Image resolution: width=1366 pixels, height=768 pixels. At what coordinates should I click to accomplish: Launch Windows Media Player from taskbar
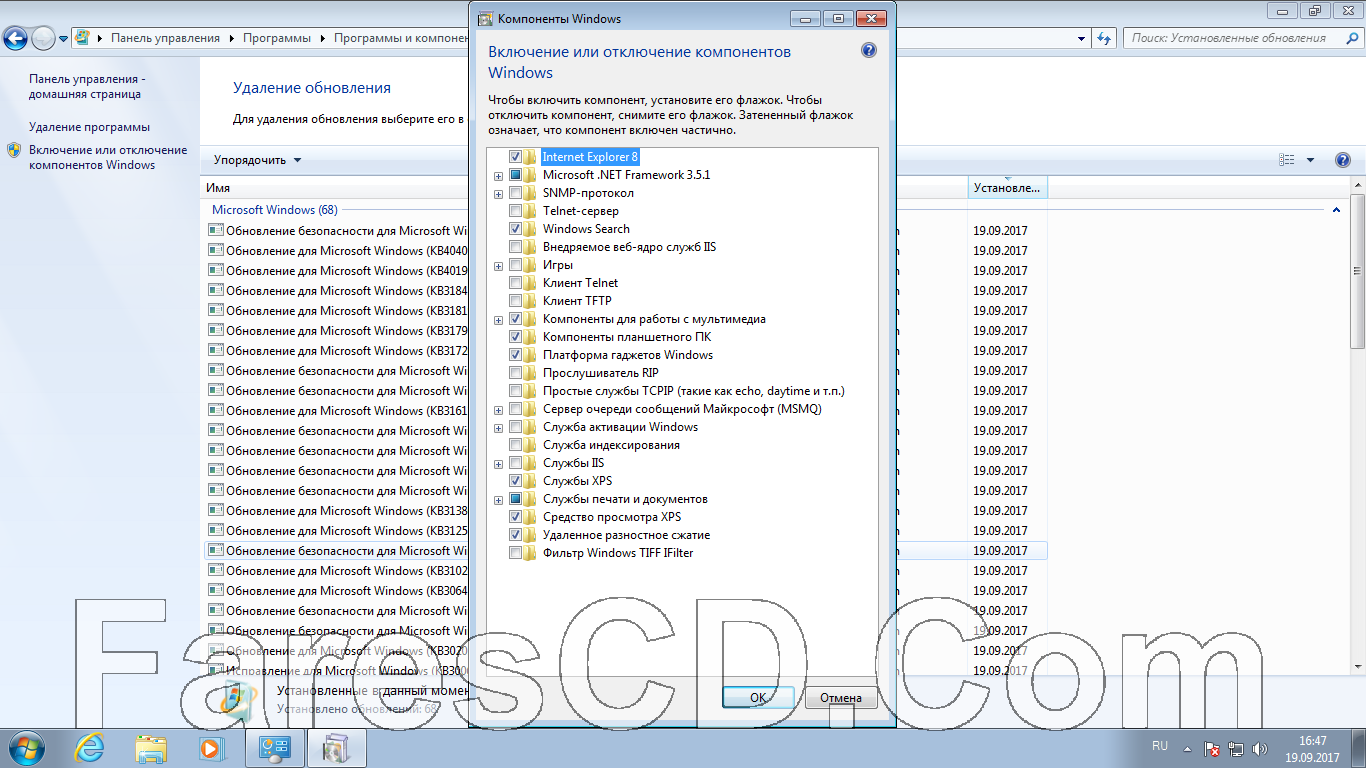(x=211, y=747)
